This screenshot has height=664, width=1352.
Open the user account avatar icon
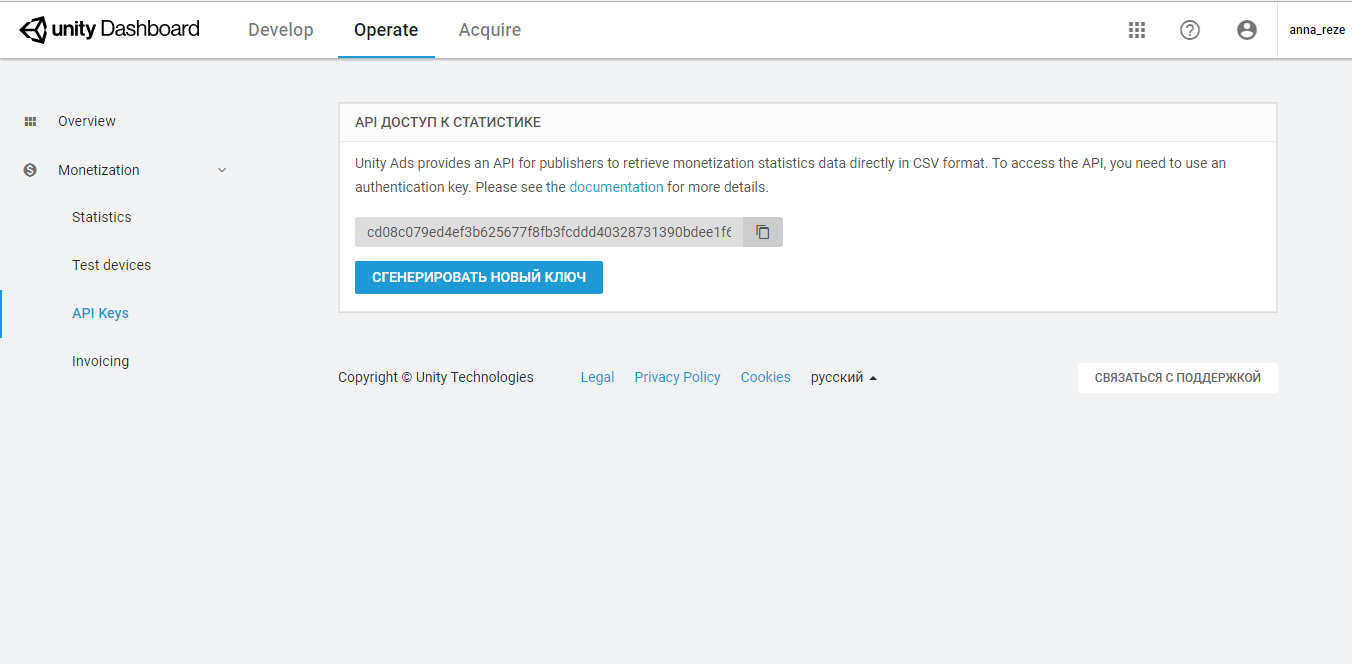click(1247, 30)
